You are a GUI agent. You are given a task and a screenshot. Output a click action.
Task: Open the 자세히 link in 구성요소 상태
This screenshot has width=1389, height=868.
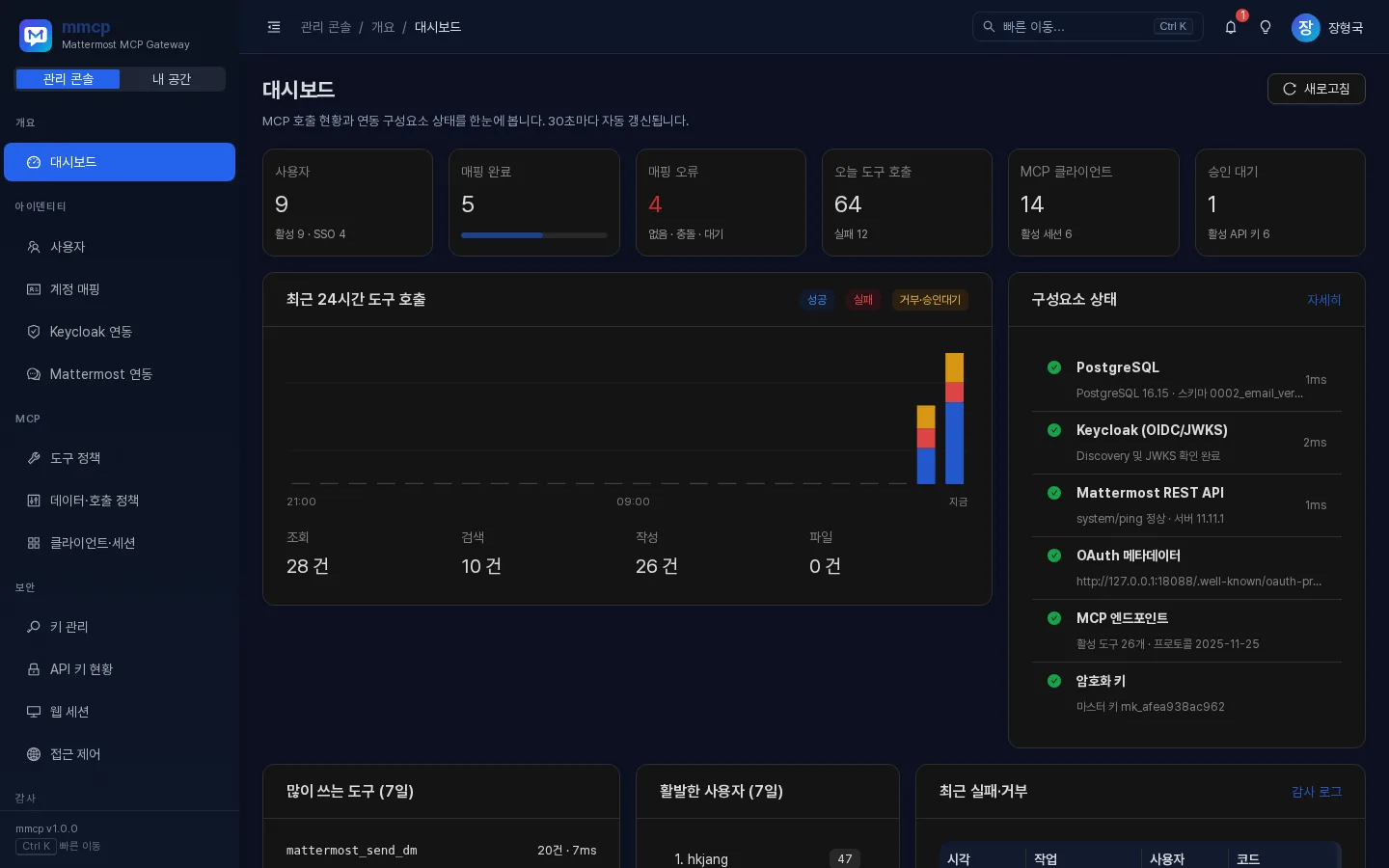[x=1323, y=300]
